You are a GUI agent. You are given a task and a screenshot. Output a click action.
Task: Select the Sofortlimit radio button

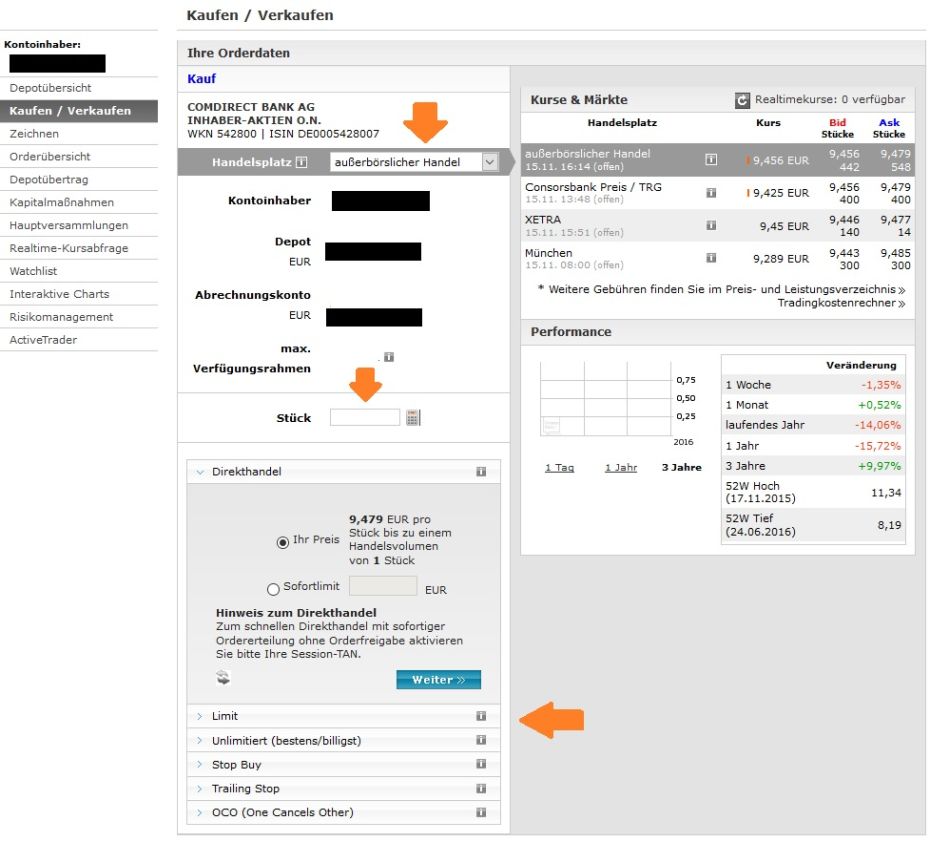[273, 590]
